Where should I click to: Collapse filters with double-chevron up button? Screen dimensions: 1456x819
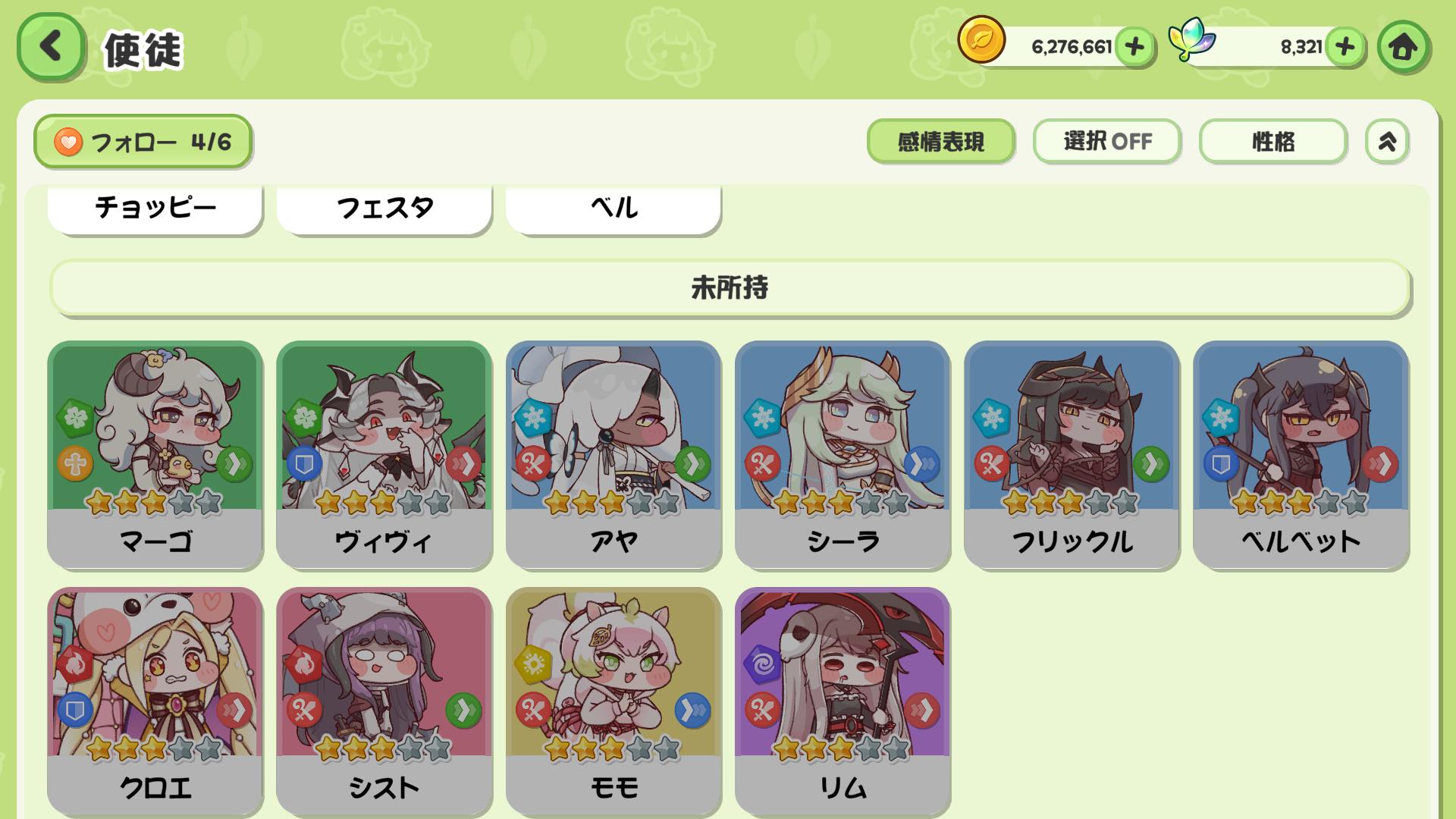(x=1387, y=141)
